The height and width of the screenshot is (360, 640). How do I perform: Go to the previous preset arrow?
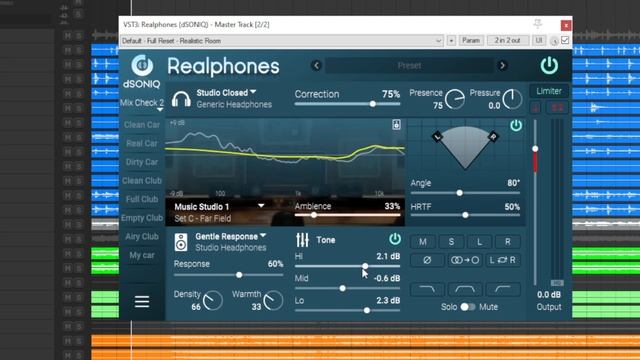316,65
